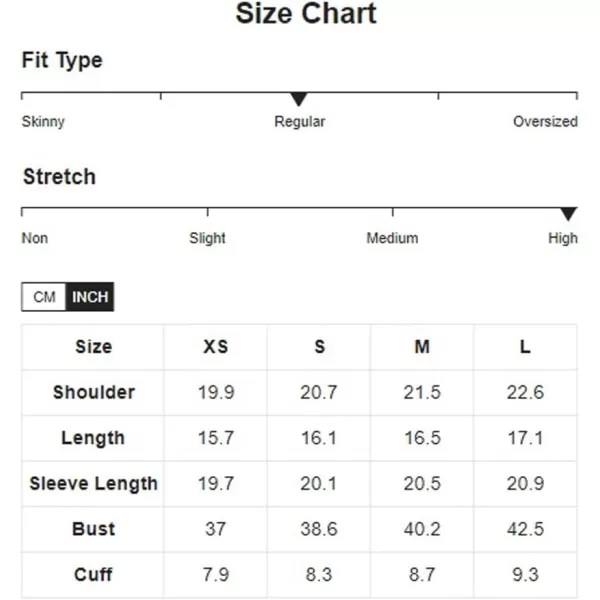Image resolution: width=600 pixels, height=600 pixels.
Task: Select the XS size column header
Action: 215,347
